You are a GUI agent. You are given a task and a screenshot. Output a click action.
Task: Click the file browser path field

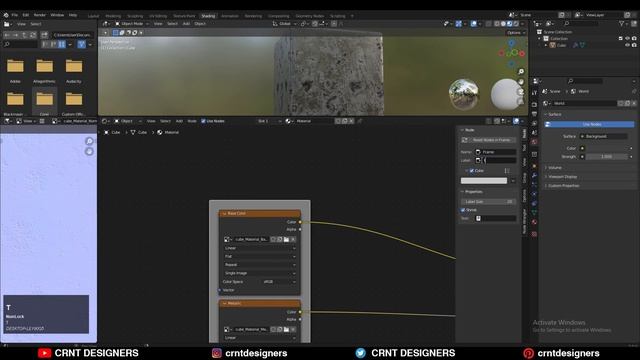tap(73, 35)
